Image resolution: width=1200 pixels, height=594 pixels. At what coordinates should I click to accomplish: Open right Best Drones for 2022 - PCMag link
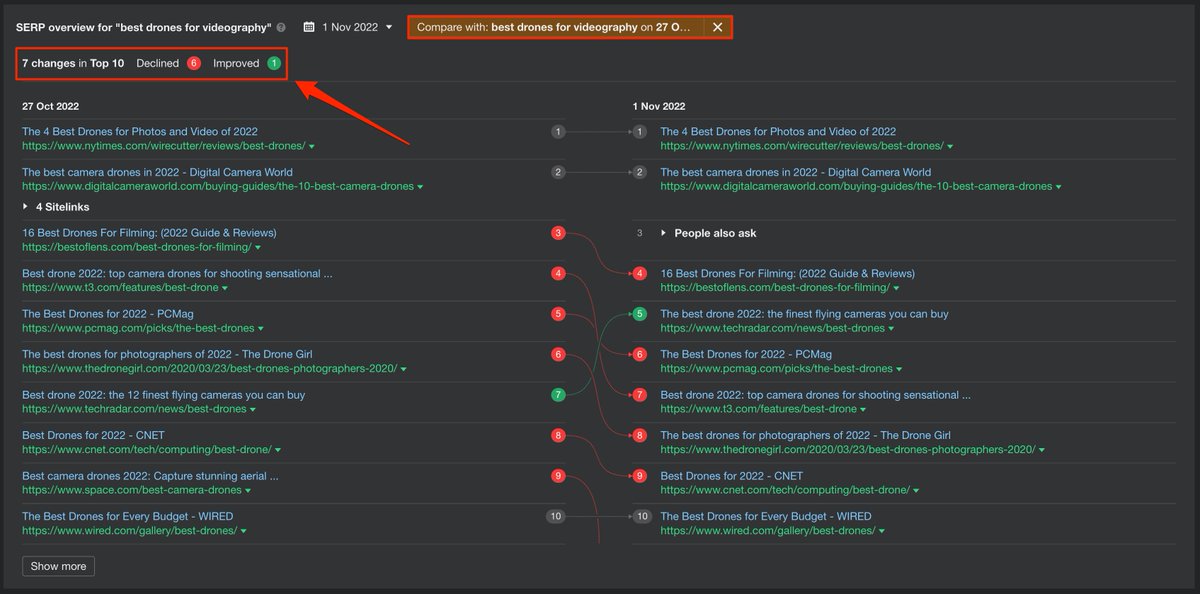[746, 354]
